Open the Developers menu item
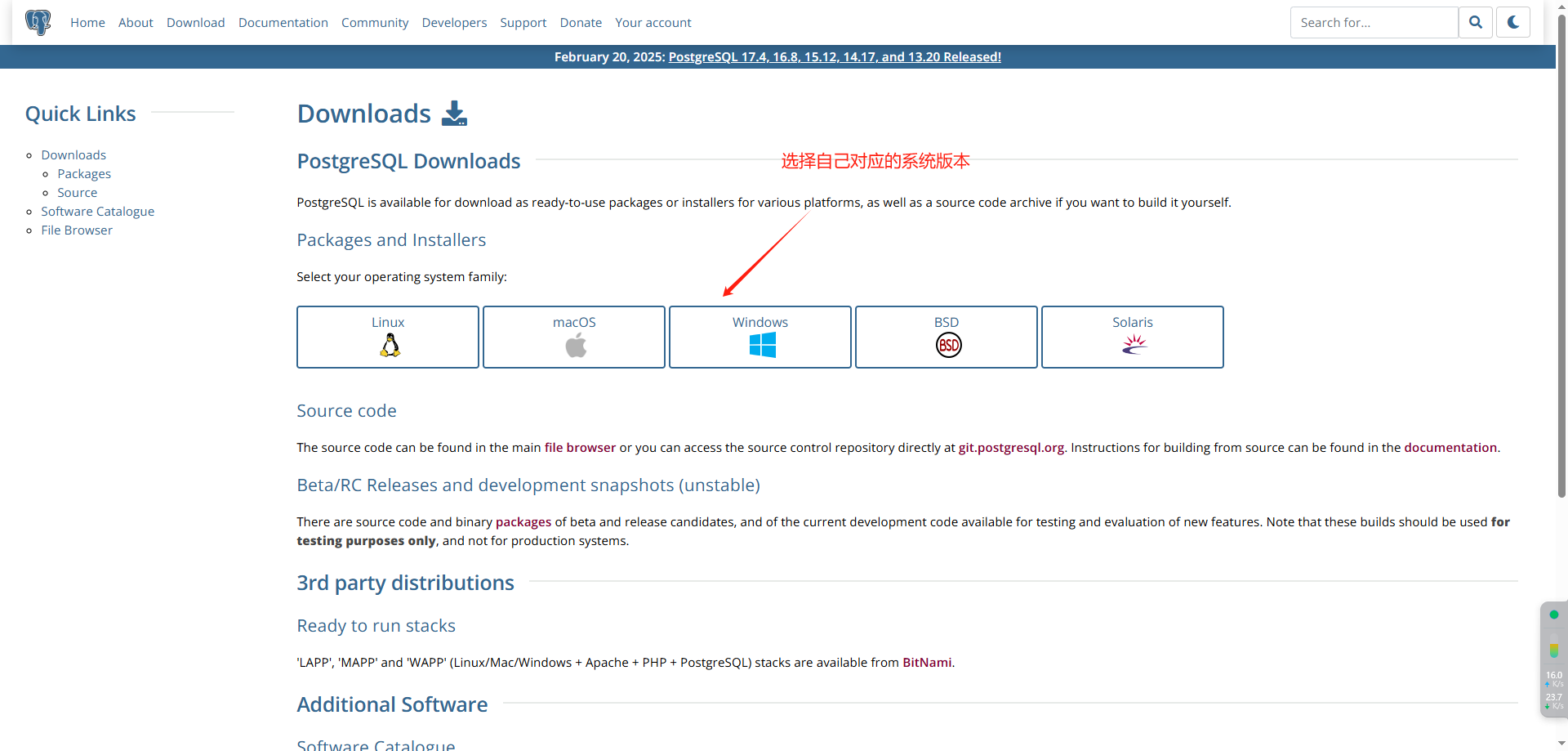Viewport: 1568px width, 751px height. (x=454, y=23)
